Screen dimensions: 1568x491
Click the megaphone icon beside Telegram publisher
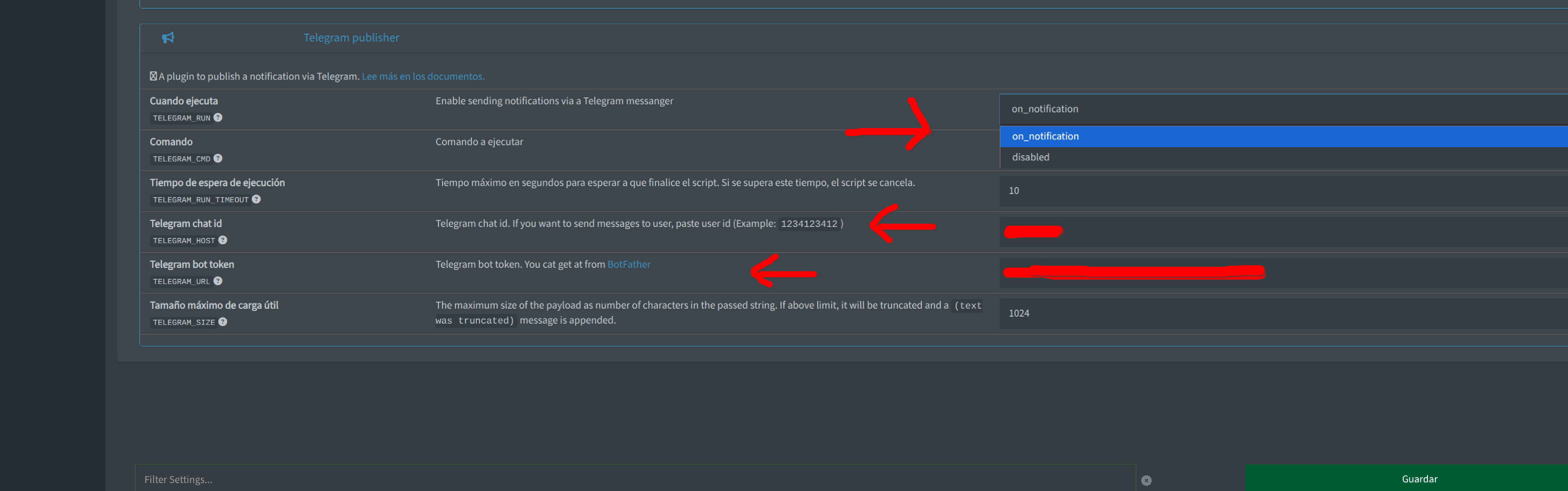(168, 38)
